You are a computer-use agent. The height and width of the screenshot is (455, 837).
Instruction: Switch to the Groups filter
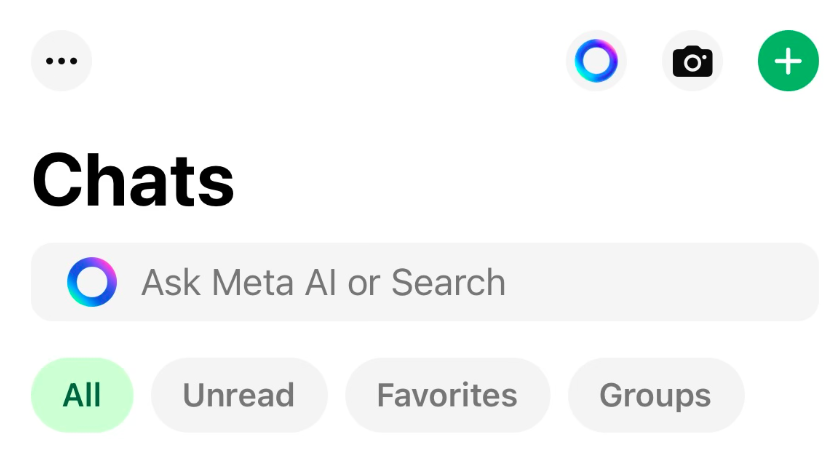click(655, 395)
